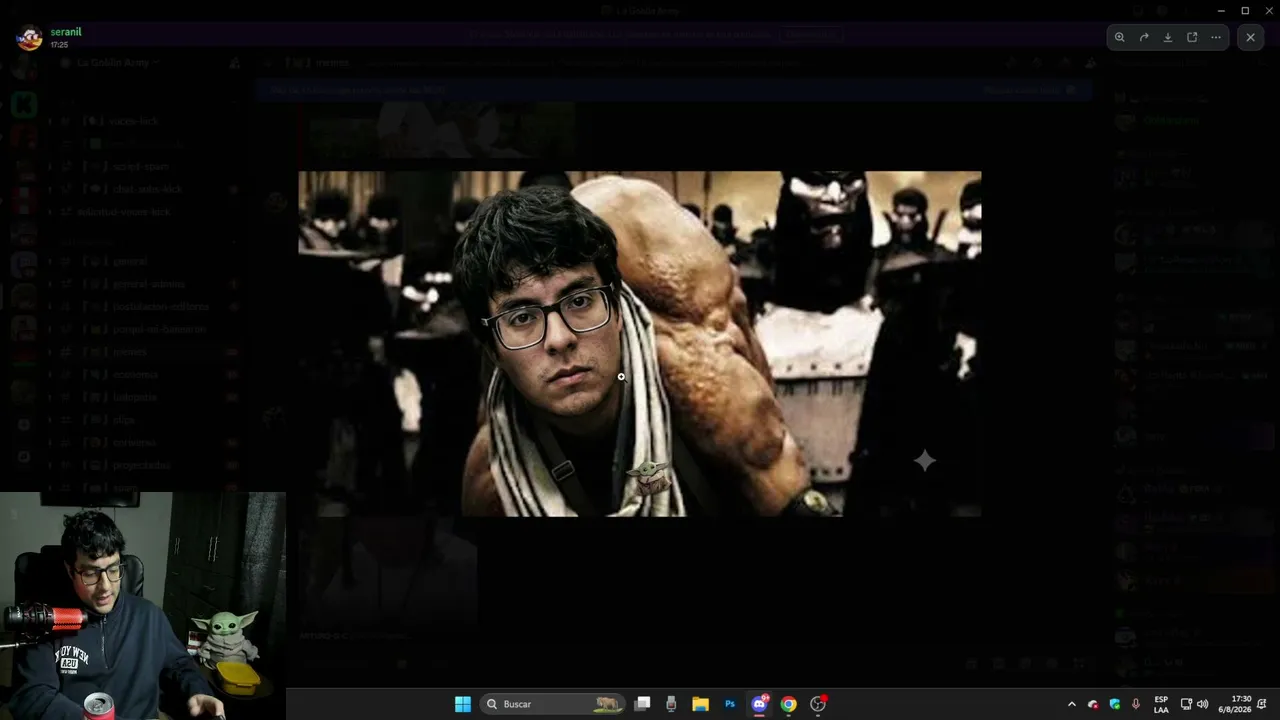Open the volume control speaker icon

(x=1202, y=704)
